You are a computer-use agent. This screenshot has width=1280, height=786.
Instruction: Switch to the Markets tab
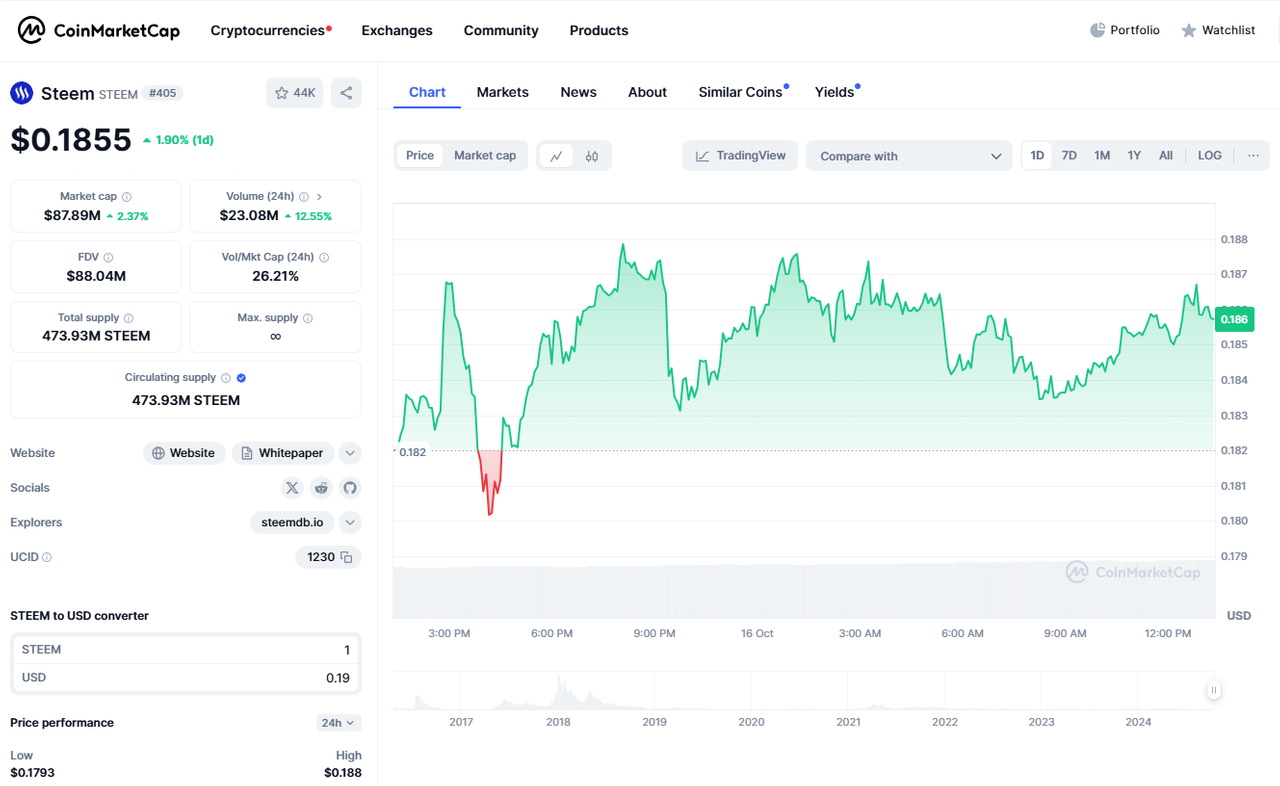click(502, 92)
